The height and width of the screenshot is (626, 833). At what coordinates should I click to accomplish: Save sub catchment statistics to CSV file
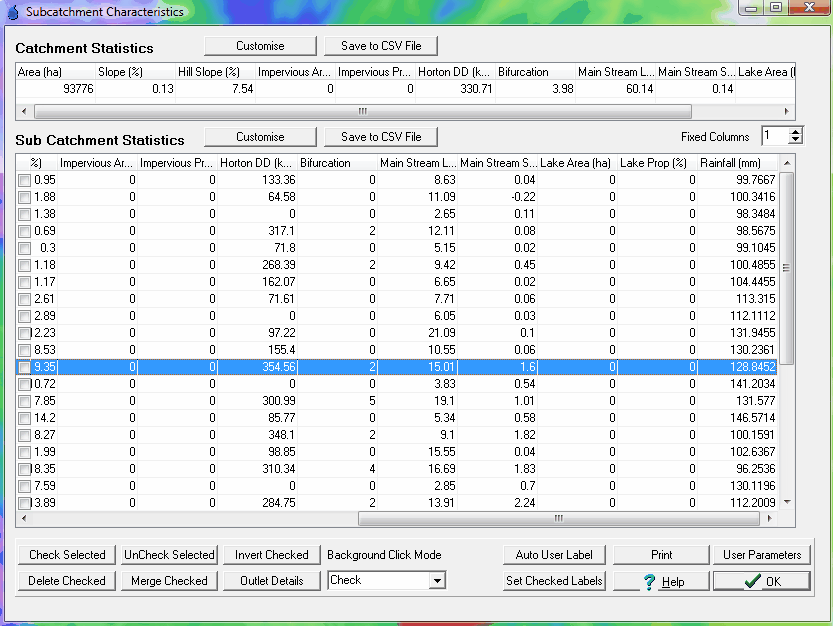click(x=380, y=136)
